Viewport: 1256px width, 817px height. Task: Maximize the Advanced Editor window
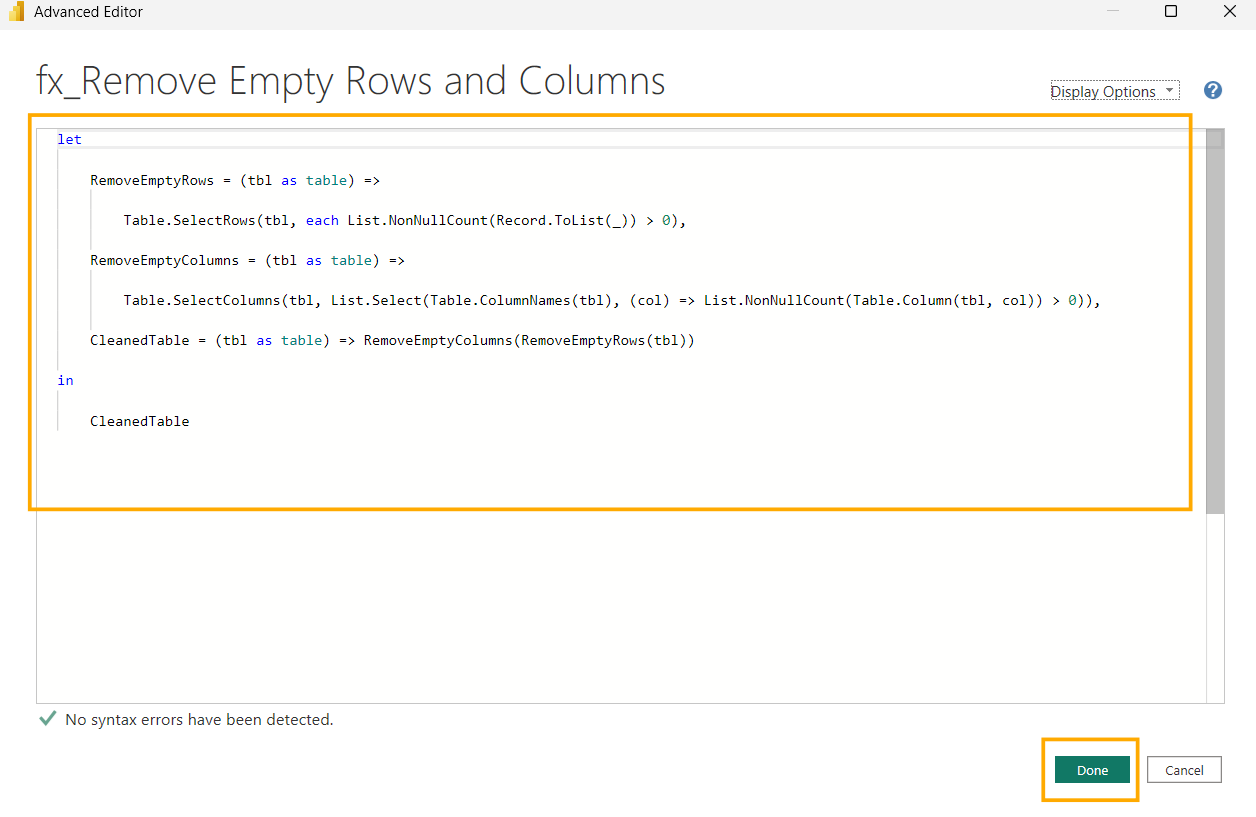[1171, 12]
